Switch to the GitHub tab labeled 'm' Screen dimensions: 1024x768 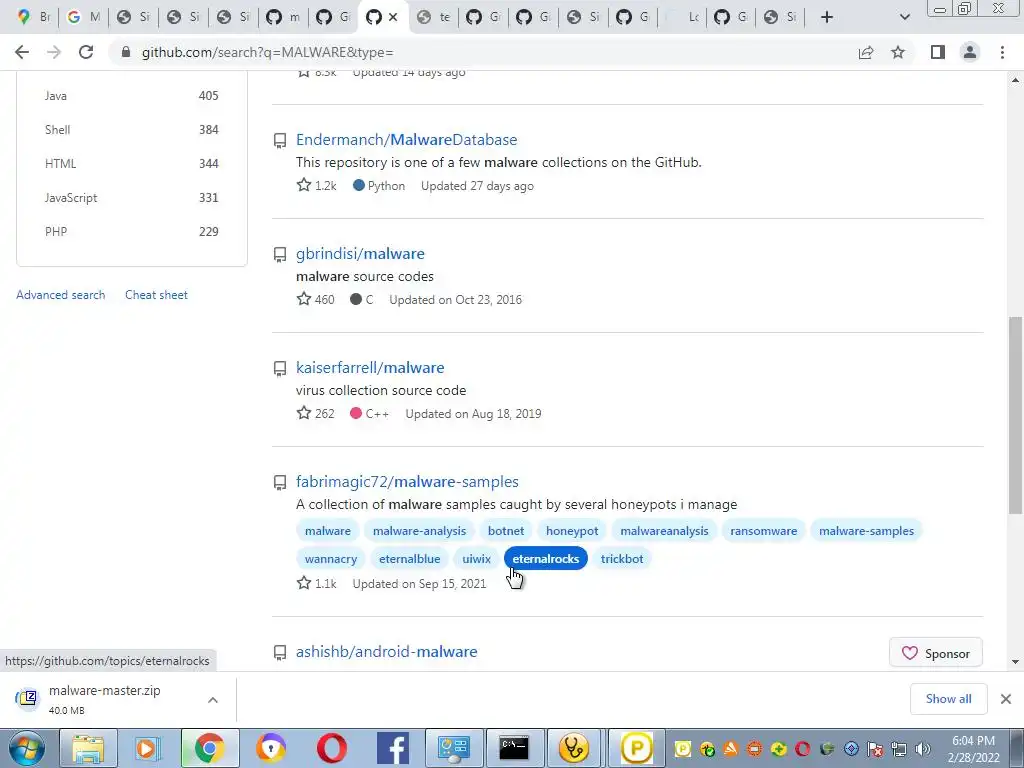tap(284, 17)
